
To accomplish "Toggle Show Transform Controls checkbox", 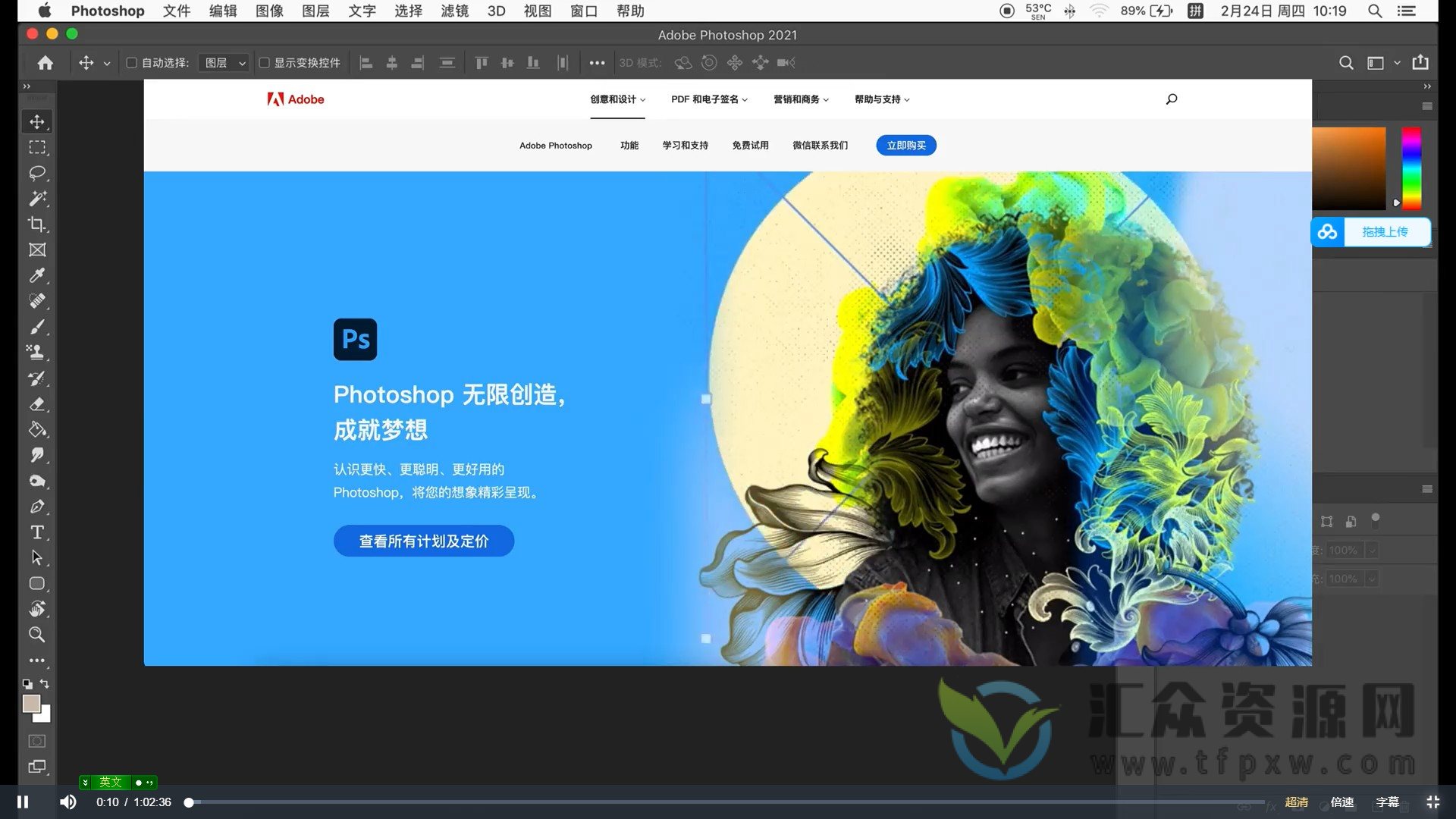I will [x=265, y=62].
